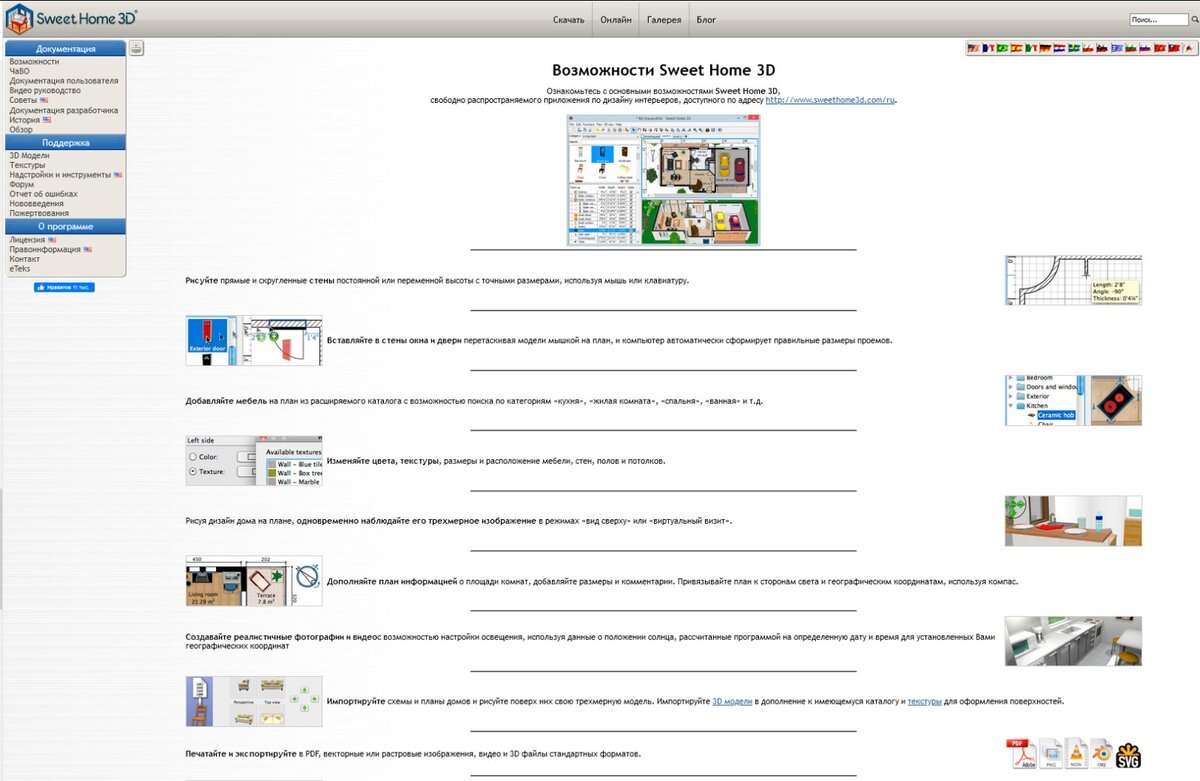Click the compass icon in plan thumbnail
Screen dimensions: 1200x781
pyautogui.click(x=308, y=574)
